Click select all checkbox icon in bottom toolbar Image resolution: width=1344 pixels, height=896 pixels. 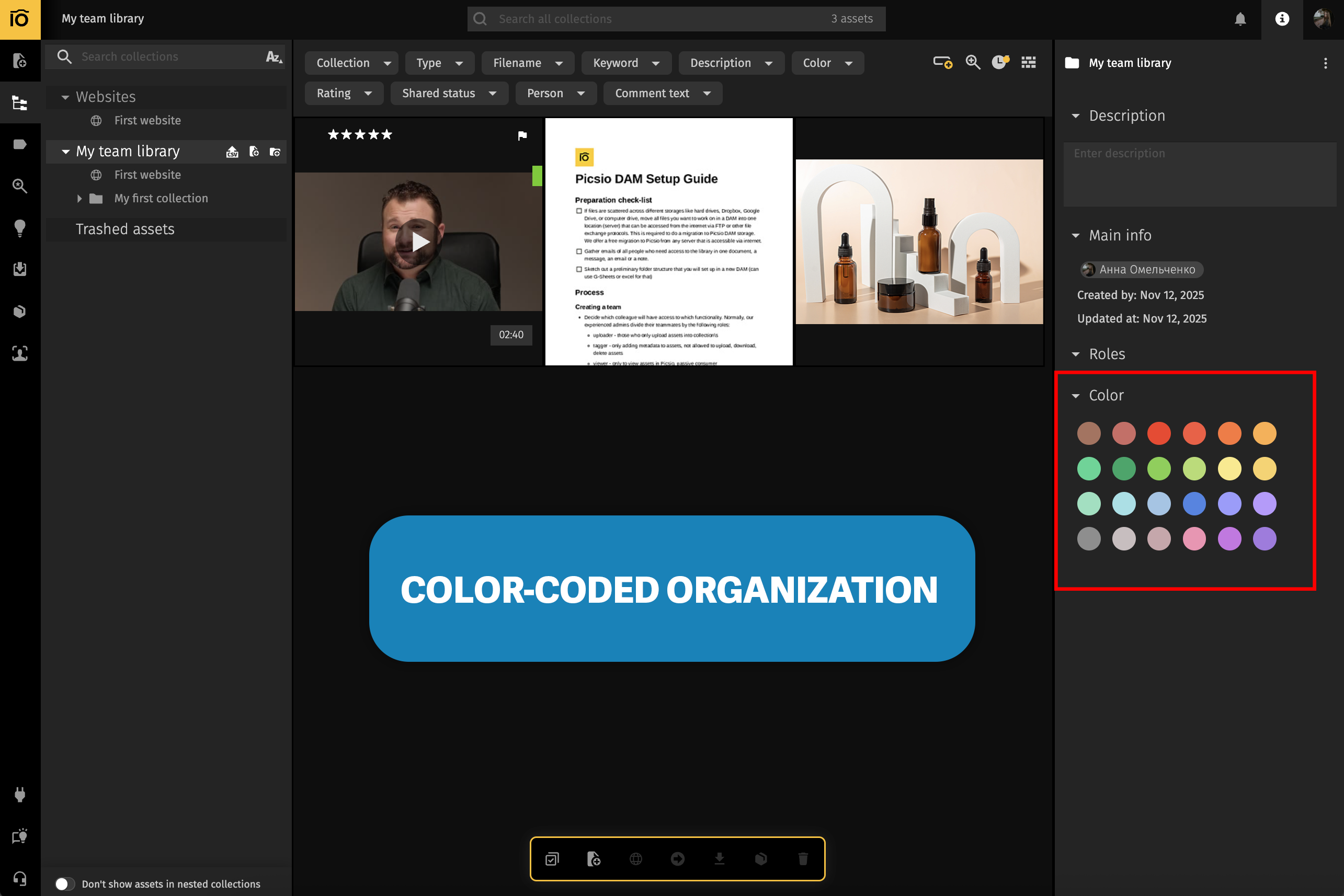click(x=552, y=858)
